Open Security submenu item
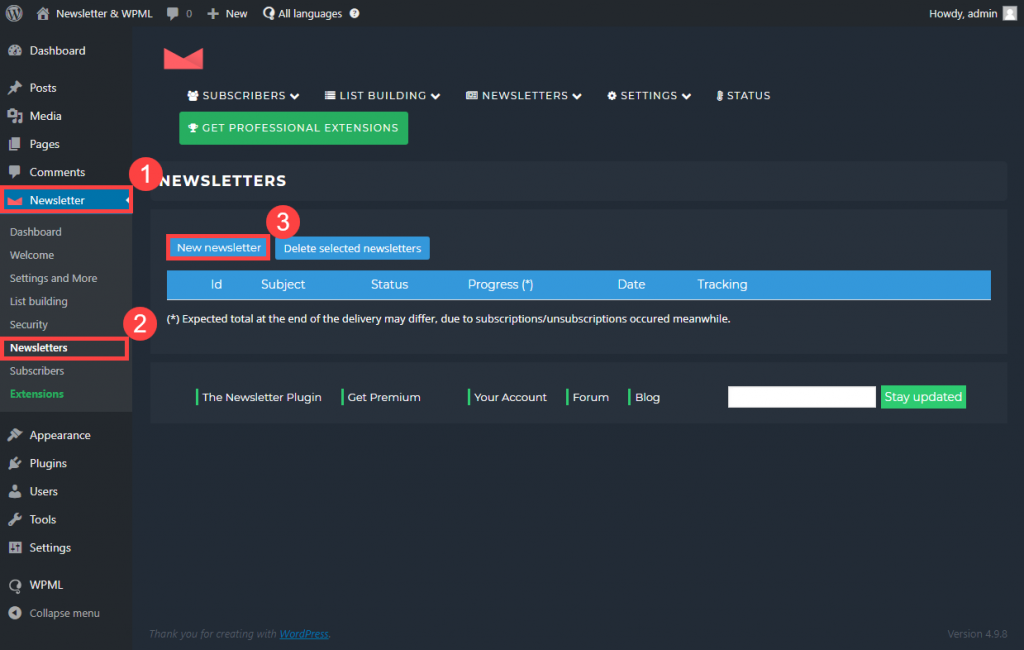The image size is (1024, 650). (x=29, y=325)
